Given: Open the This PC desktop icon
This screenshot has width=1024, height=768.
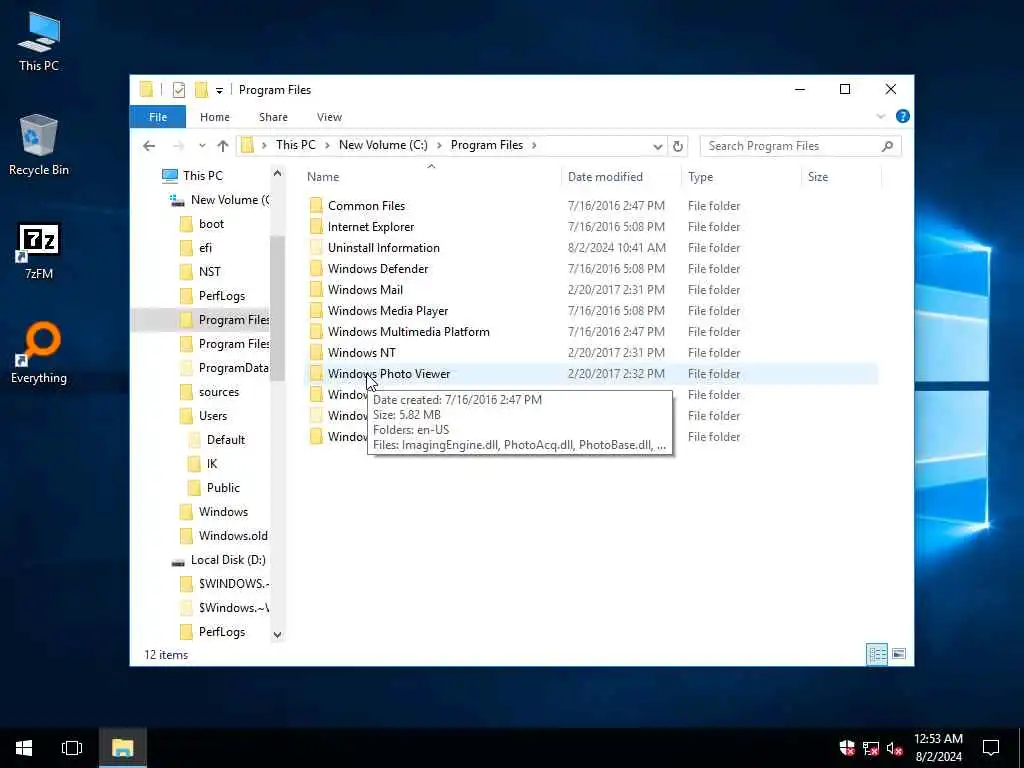Looking at the screenshot, I should point(39,42).
